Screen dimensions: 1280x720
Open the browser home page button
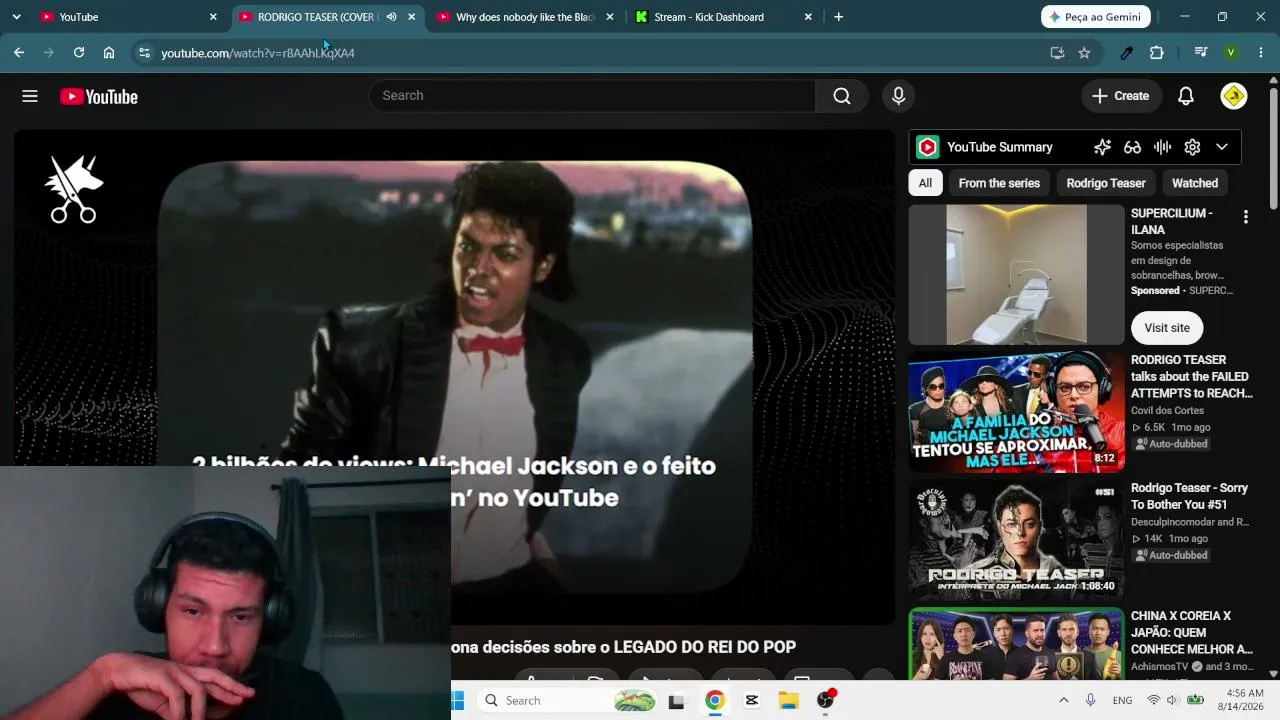point(109,53)
